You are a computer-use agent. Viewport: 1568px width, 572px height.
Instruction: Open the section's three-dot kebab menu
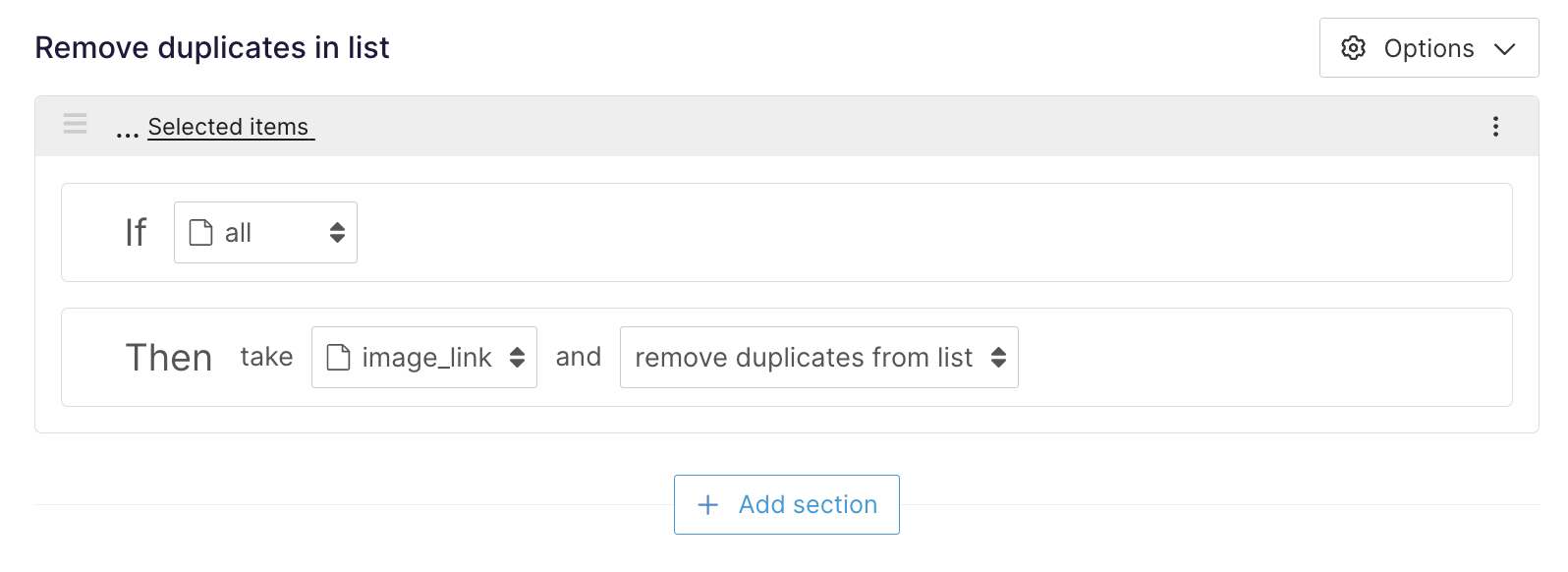point(1495,126)
